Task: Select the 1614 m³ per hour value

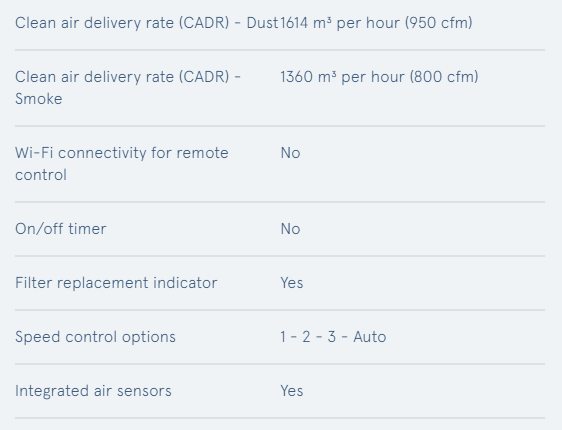Action: 376,23
